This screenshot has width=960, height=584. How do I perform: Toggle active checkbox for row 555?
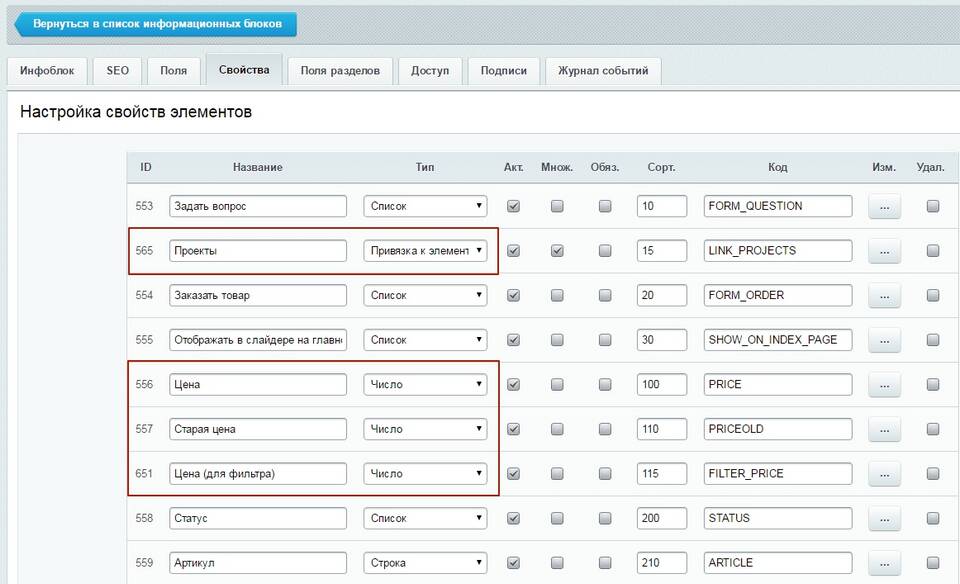pos(514,340)
